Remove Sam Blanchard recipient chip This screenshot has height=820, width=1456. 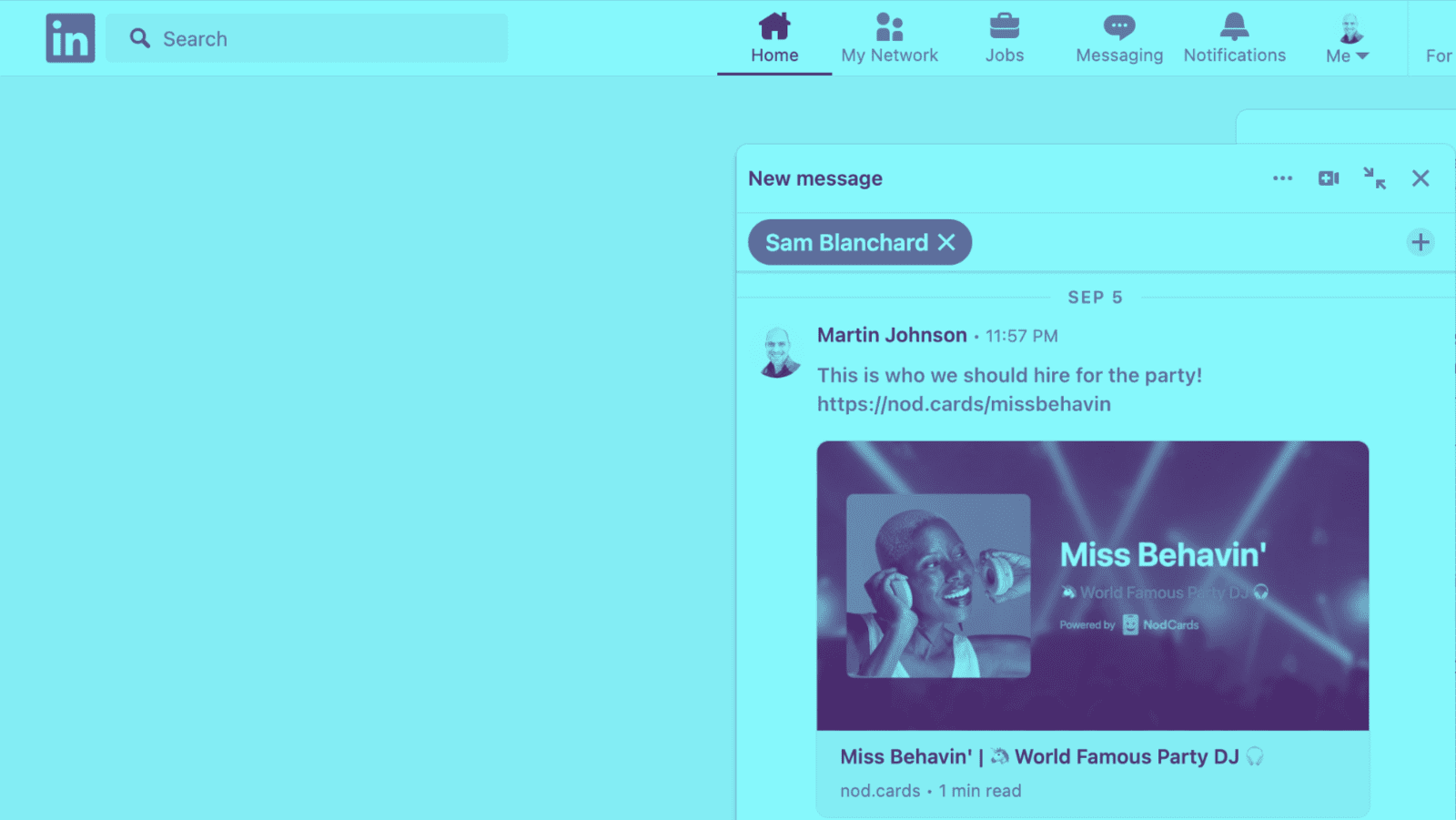point(946,242)
